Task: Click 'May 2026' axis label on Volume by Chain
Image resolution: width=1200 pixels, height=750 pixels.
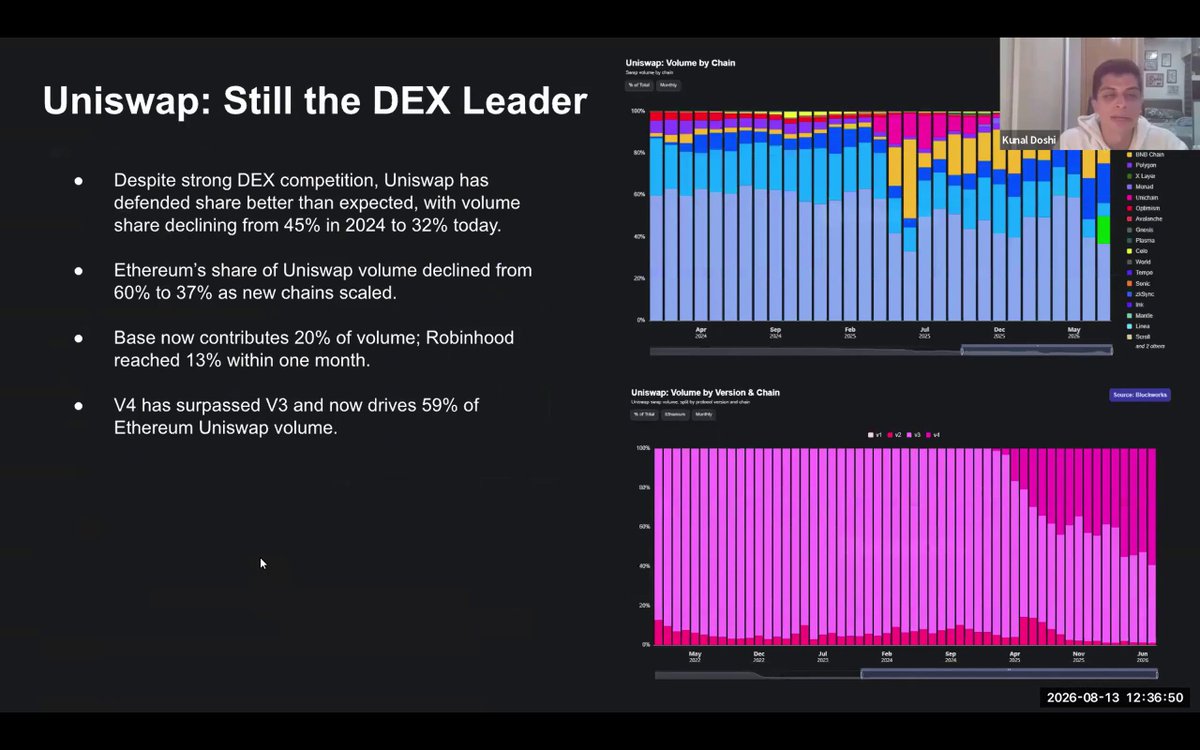Action: click(x=1074, y=331)
